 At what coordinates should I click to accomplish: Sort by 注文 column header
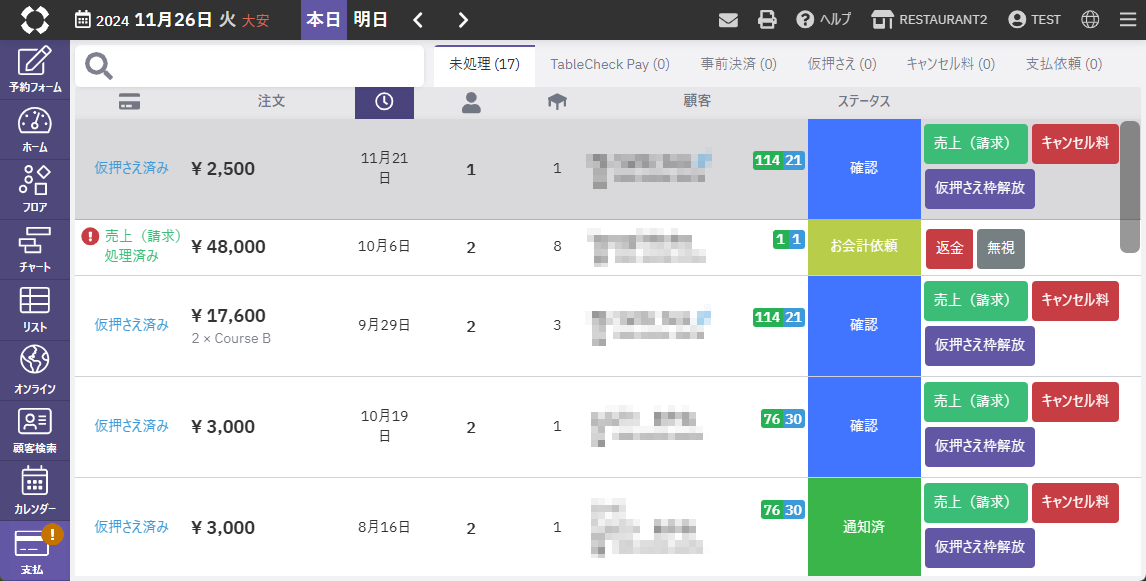click(x=271, y=101)
